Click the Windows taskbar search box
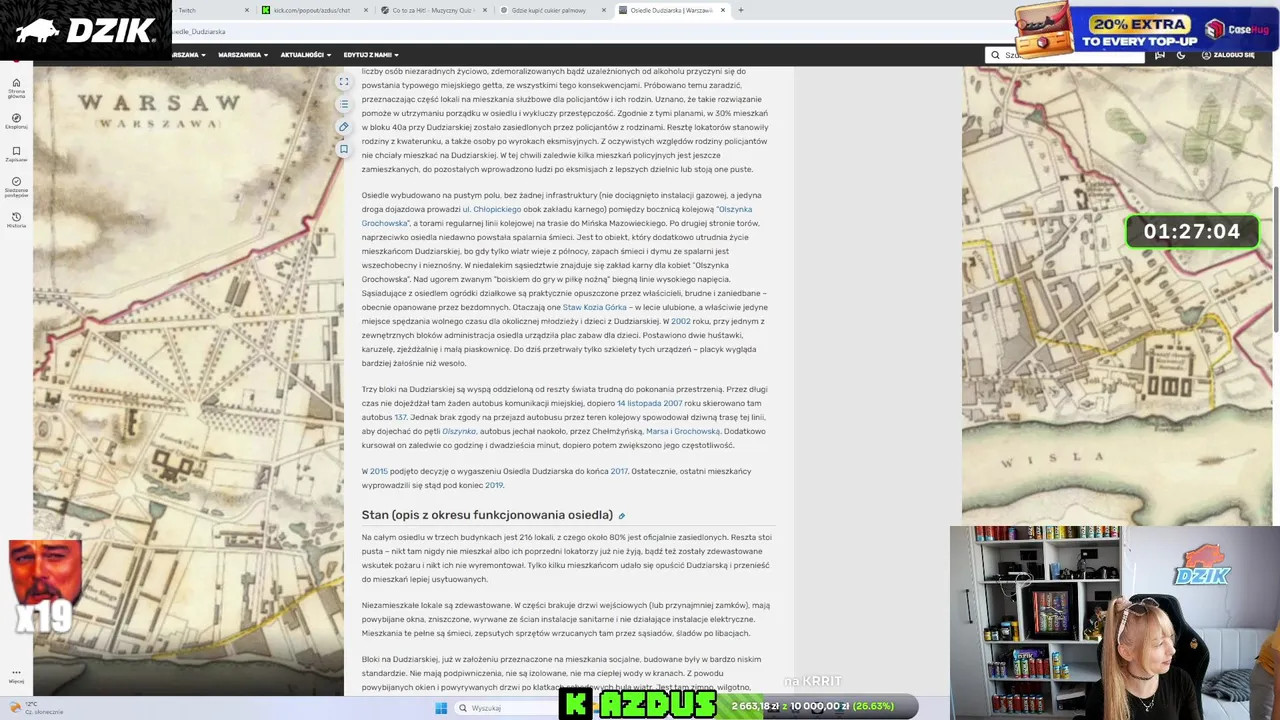Viewport: 1280px width, 720px height. [x=505, y=708]
